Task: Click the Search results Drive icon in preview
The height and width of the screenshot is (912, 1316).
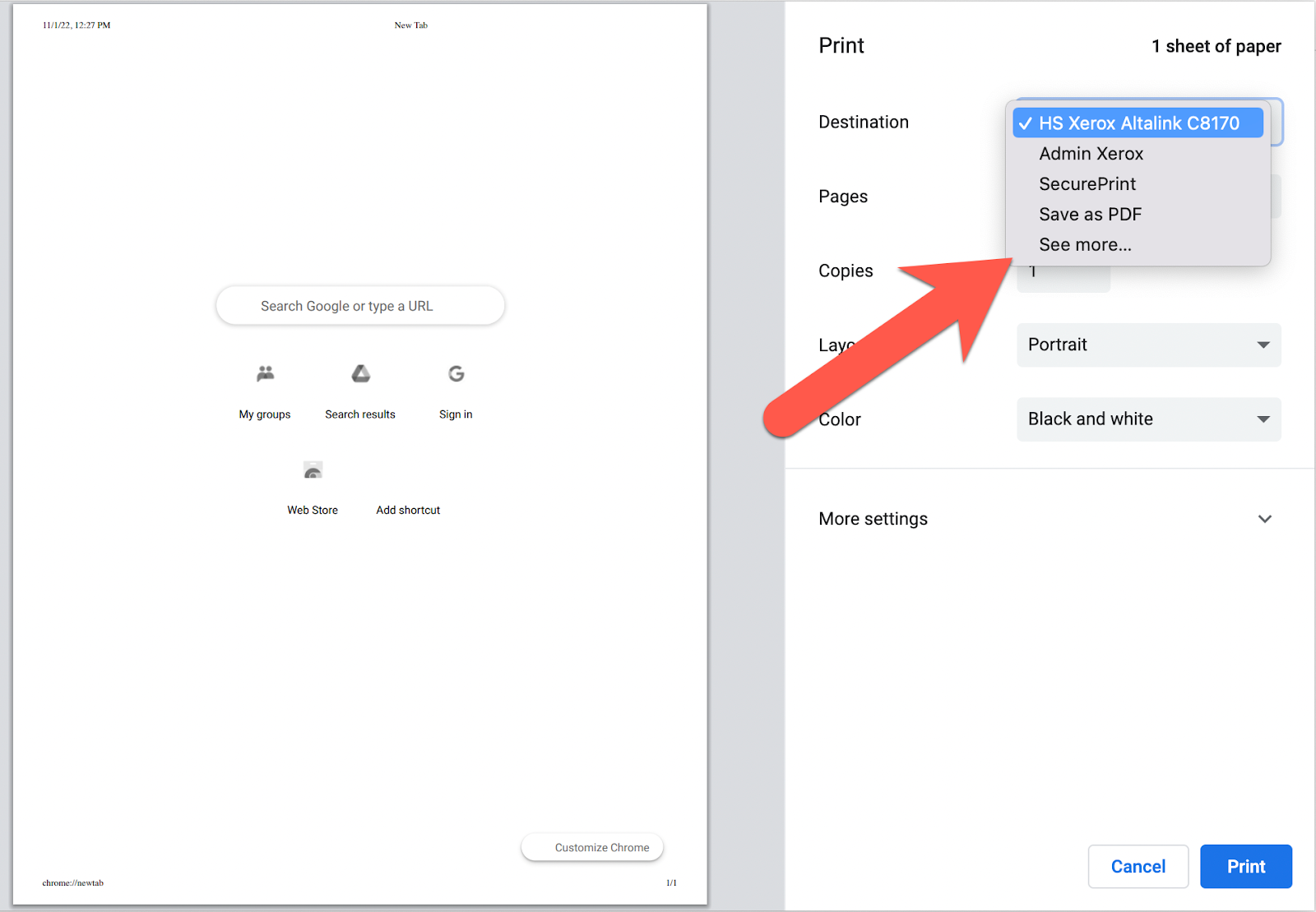Action: [360, 374]
